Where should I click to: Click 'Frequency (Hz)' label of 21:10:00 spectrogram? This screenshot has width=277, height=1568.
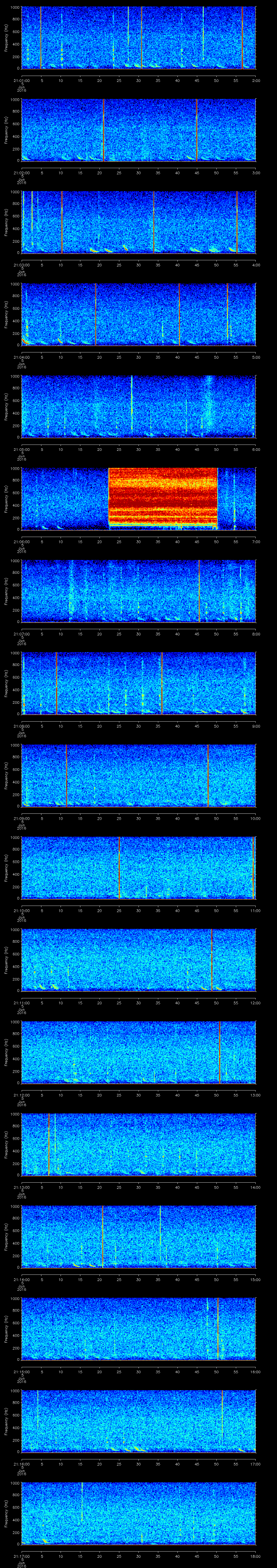click(x=6, y=868)
